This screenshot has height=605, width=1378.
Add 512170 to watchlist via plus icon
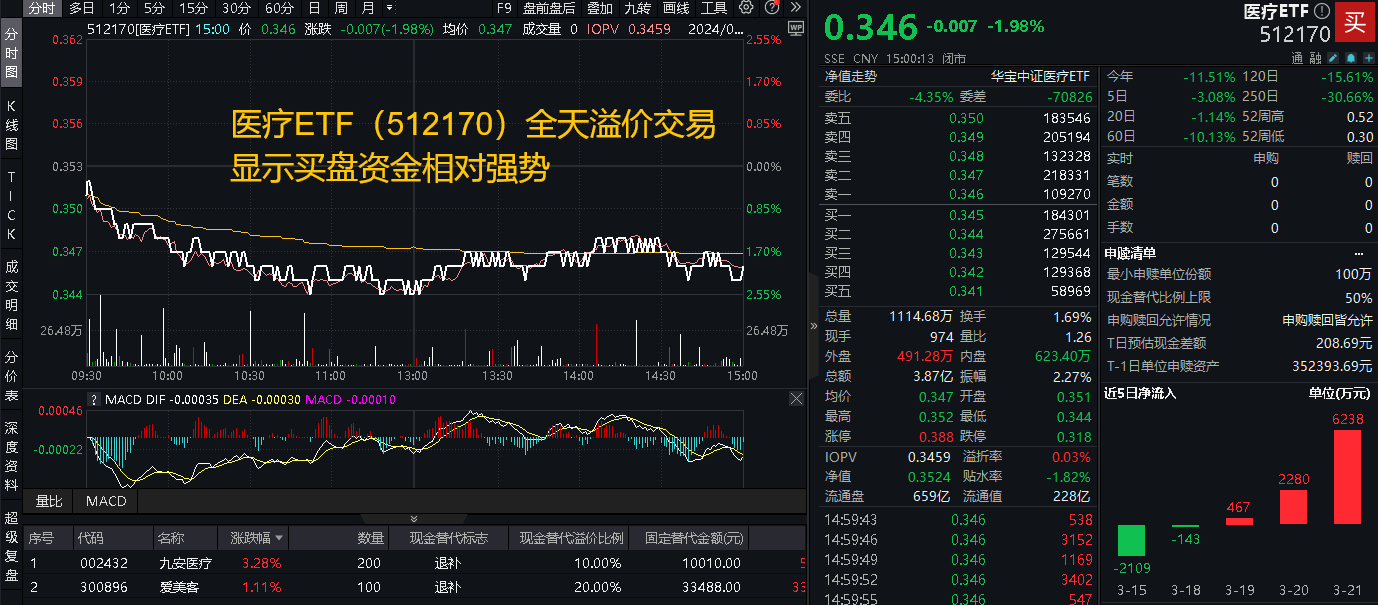coord(1369,57)
